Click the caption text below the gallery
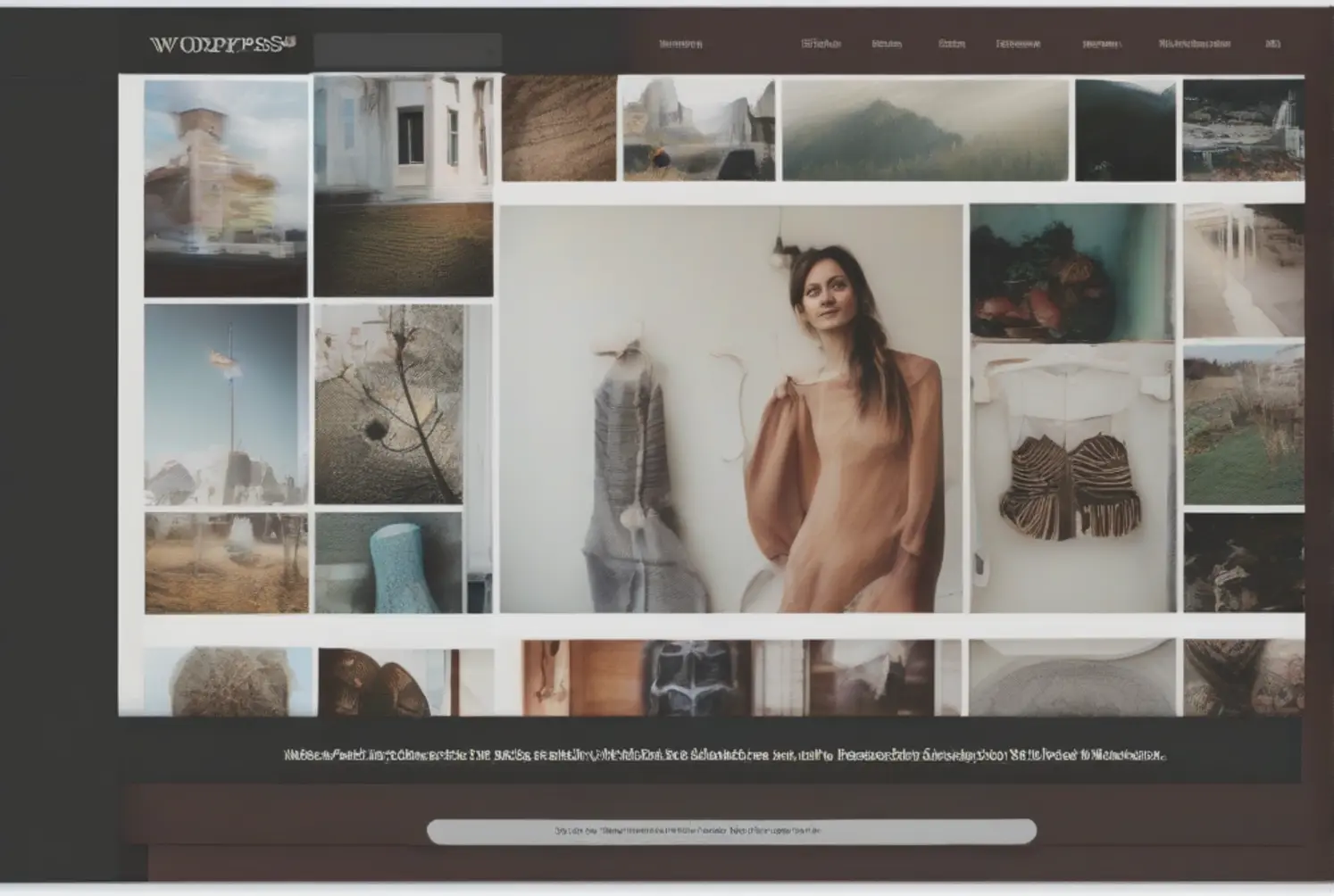 724,755
